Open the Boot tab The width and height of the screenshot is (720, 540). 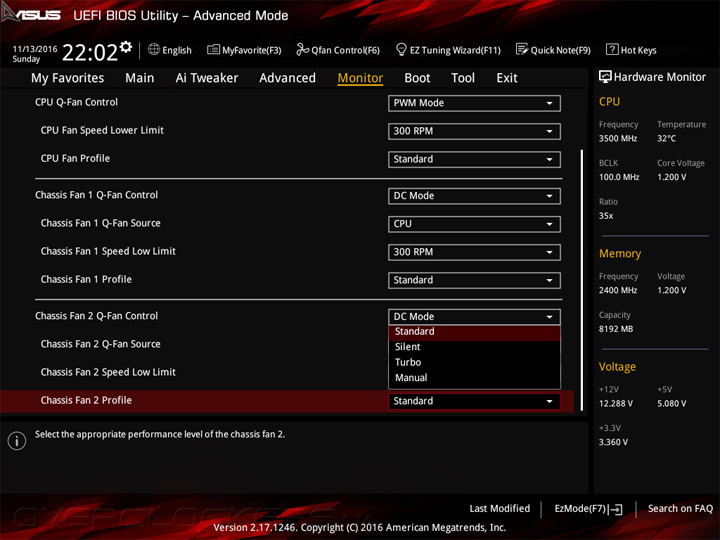pyautogui.click(x=417, y=78)
